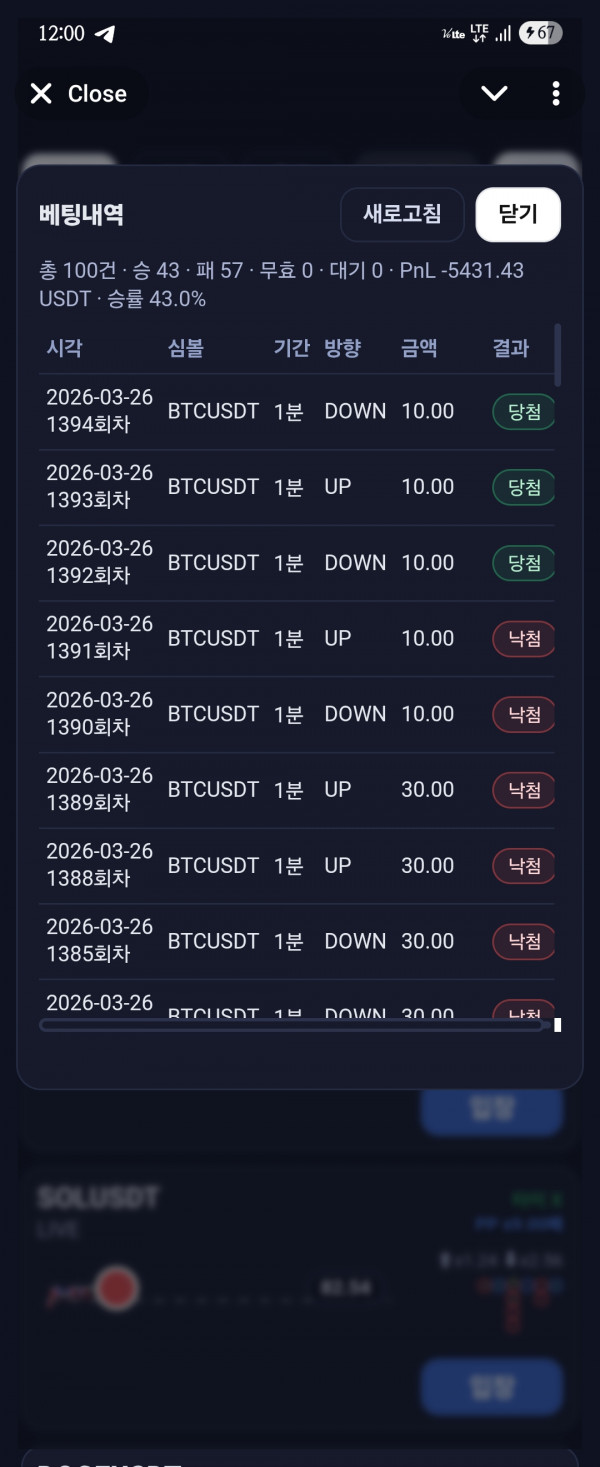Click the 당첨 badge for round 1393
The image size is (600, 1467).
[523, 487]
